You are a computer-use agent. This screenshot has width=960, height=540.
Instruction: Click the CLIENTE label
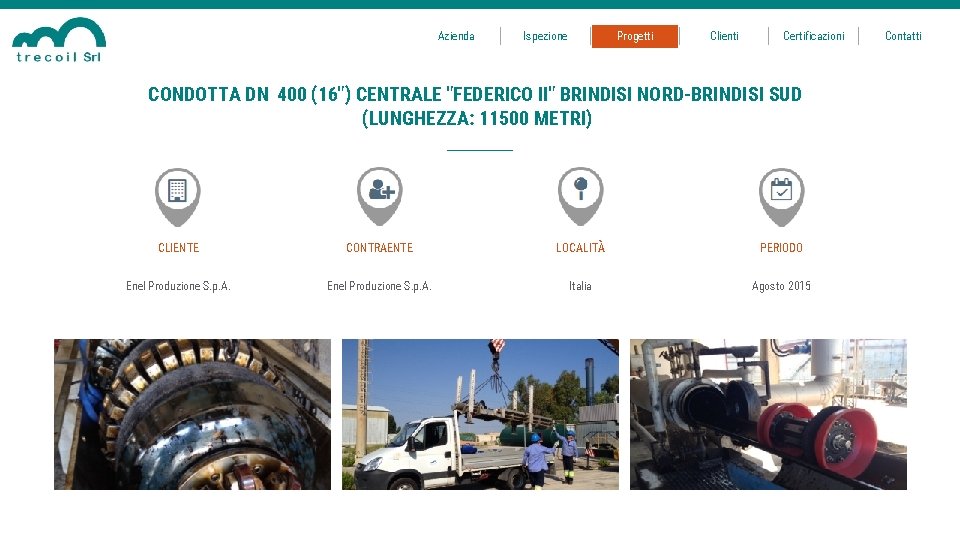(179, 248)
